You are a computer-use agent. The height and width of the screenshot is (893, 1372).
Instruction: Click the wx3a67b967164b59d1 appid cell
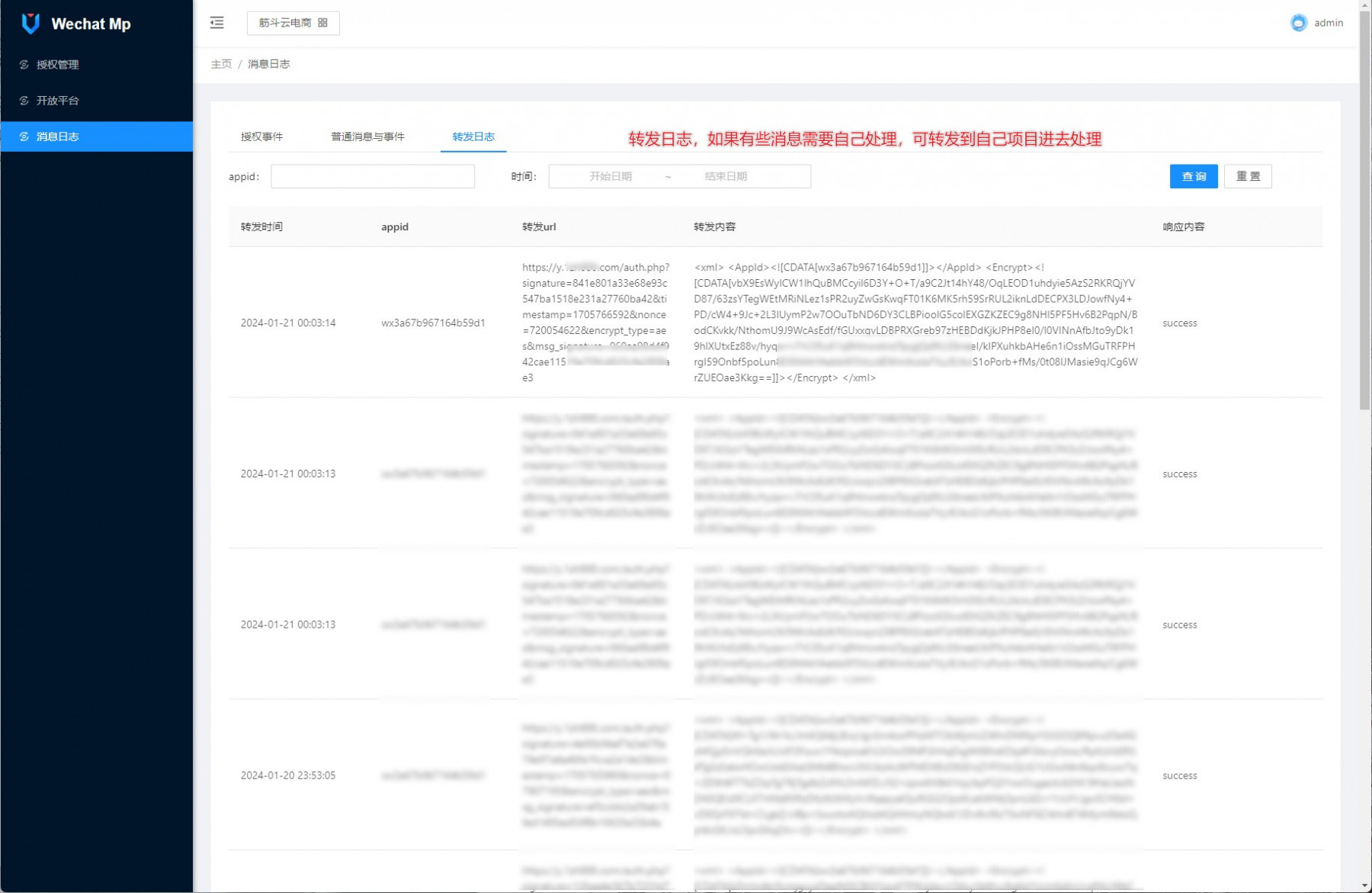click(x=433, y=323)
